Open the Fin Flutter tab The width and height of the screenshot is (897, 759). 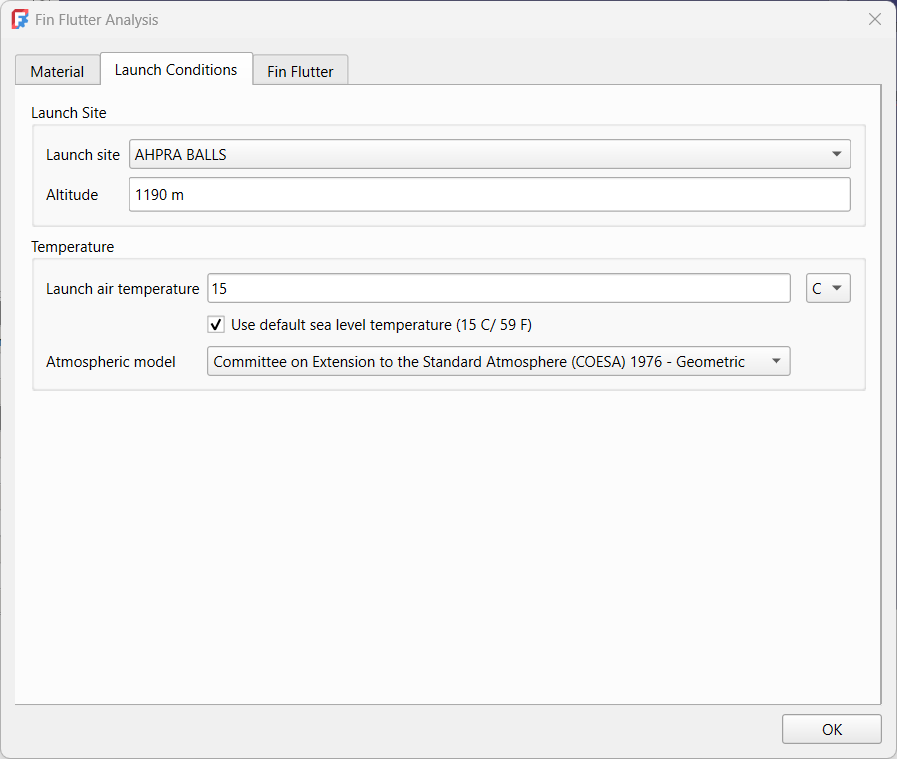tap(300, 72)
